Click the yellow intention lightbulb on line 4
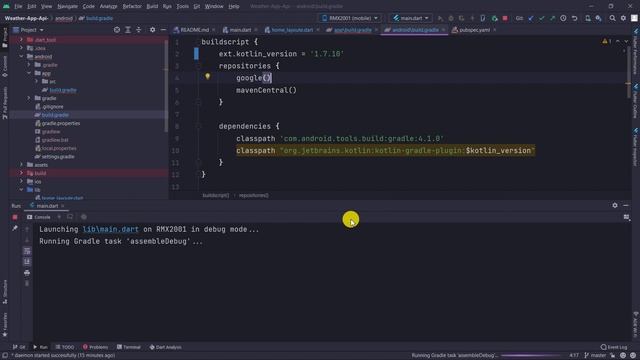Image resolution: width=640 pixels, height=360 pixels. (207, 76)
